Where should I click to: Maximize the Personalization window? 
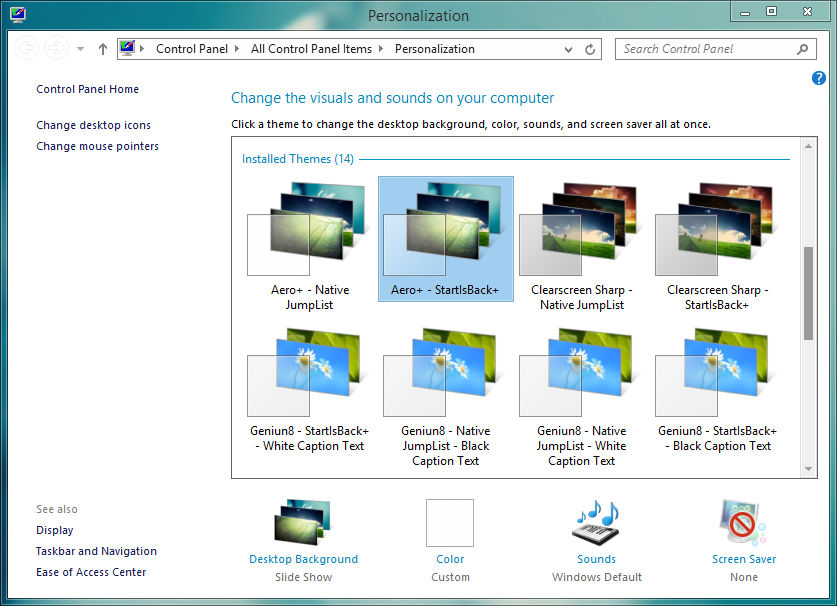[771, 11]
